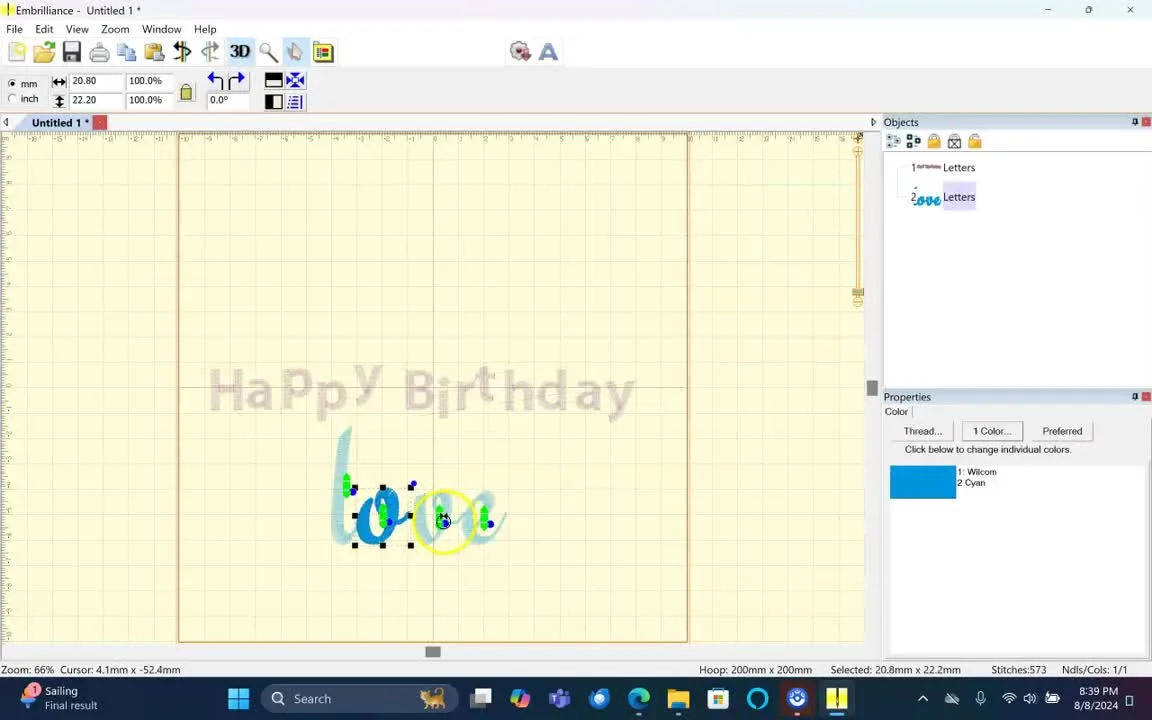Click the rotate right arrow icon

(236, 80)
